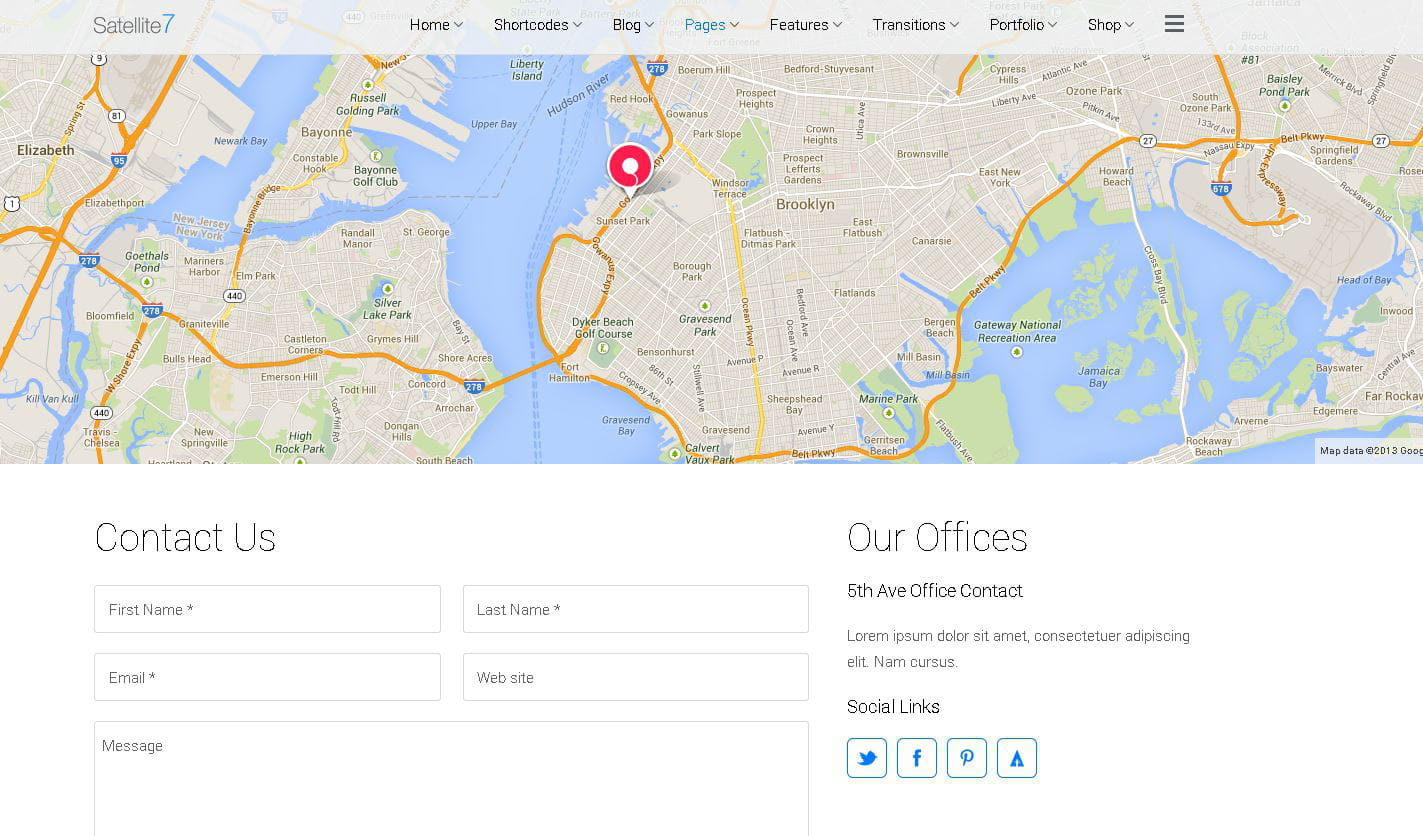Focus the Last Name field
Screen dimensions: 1423x836
[636, 609]
